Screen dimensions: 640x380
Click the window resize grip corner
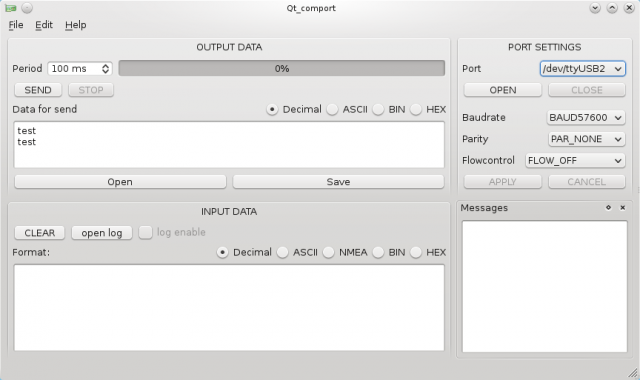pos(633,372)
